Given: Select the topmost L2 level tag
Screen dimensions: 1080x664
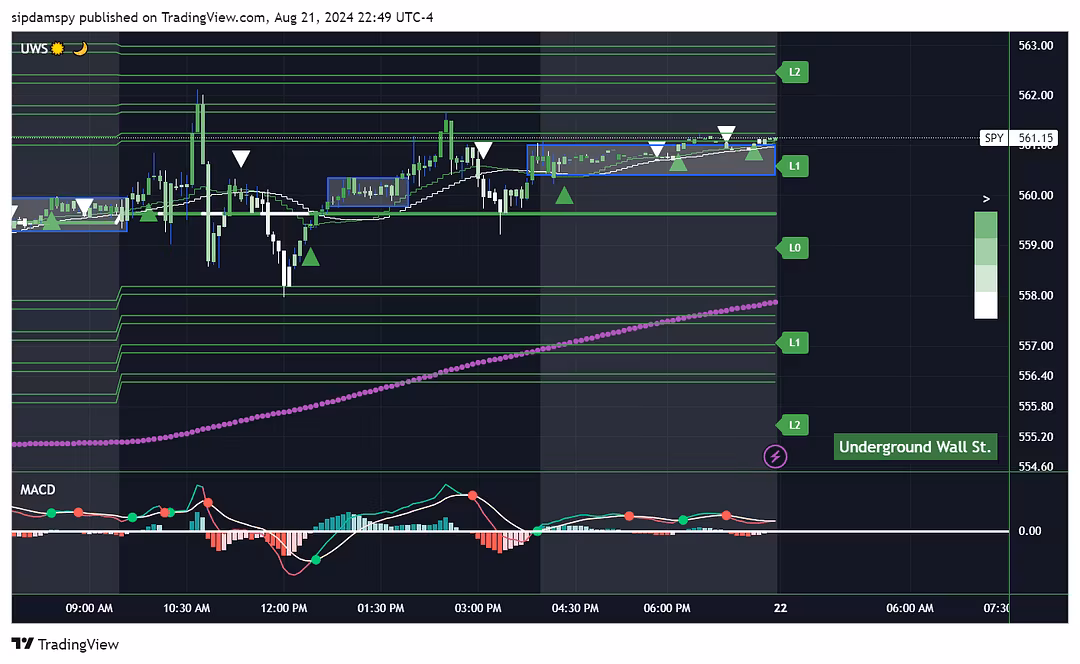Looking at the screenshot, I should point(794,72).
